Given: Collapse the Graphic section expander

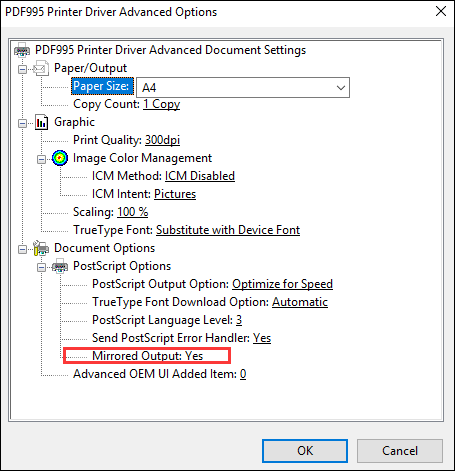Looking at the screenshot, I should (22, 123).
